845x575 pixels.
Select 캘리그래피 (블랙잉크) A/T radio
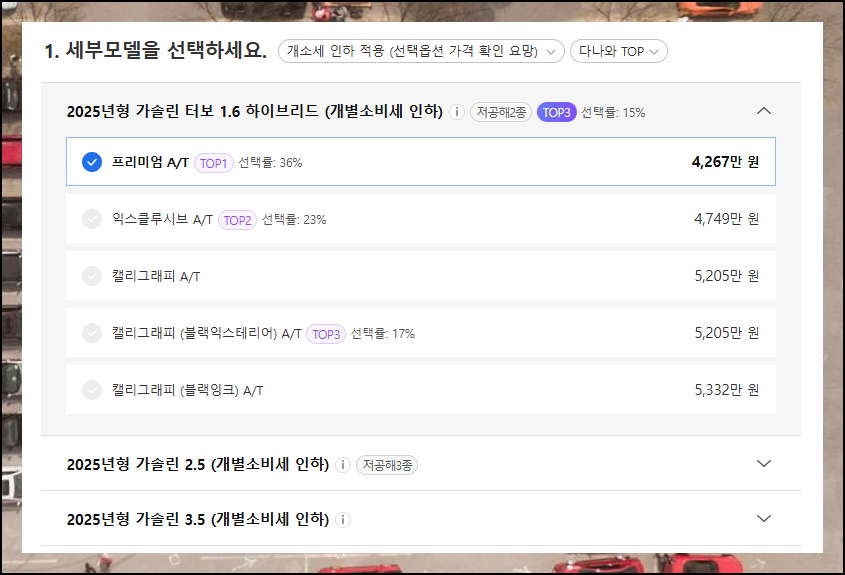click(x=92, y=390)
